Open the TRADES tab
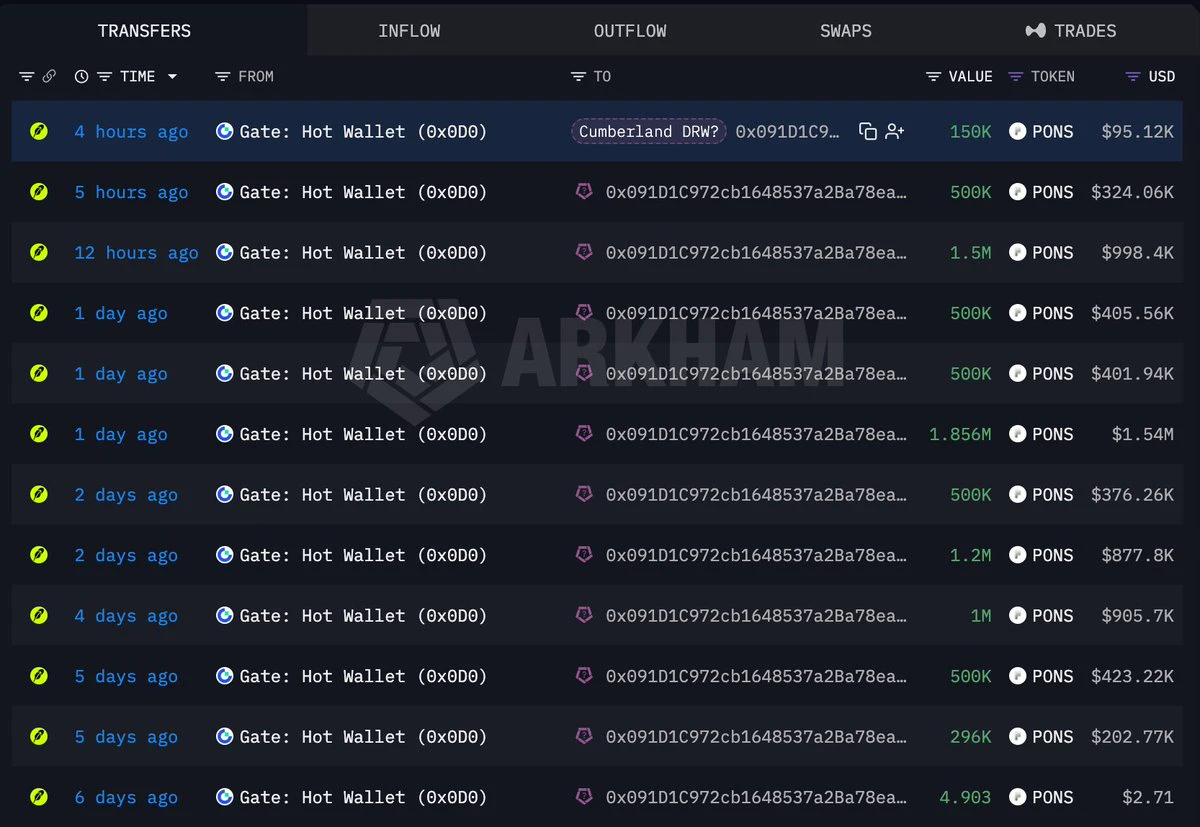The width and height of the screenshot is (1200, 827). (1071, 31)
